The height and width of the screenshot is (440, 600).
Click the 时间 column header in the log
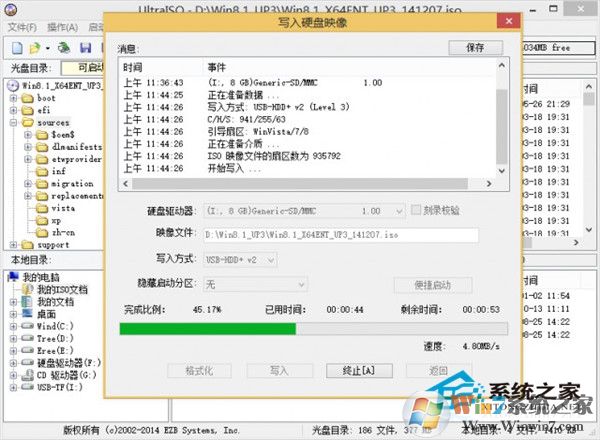coord(133,68)
